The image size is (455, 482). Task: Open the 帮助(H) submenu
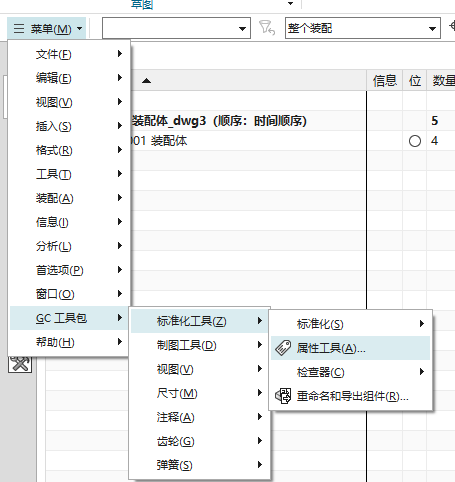click(x=69, y=342)
